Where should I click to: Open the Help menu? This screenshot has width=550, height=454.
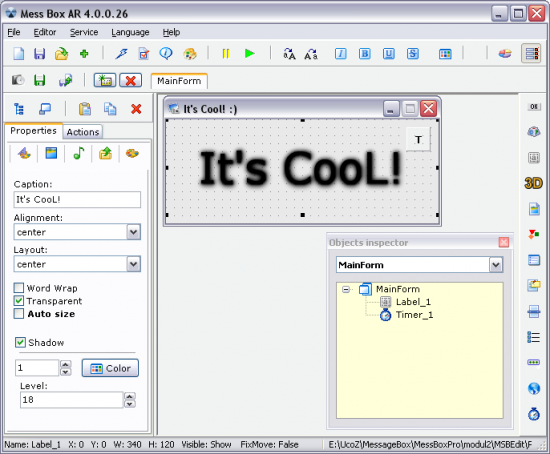click(171, 32)
